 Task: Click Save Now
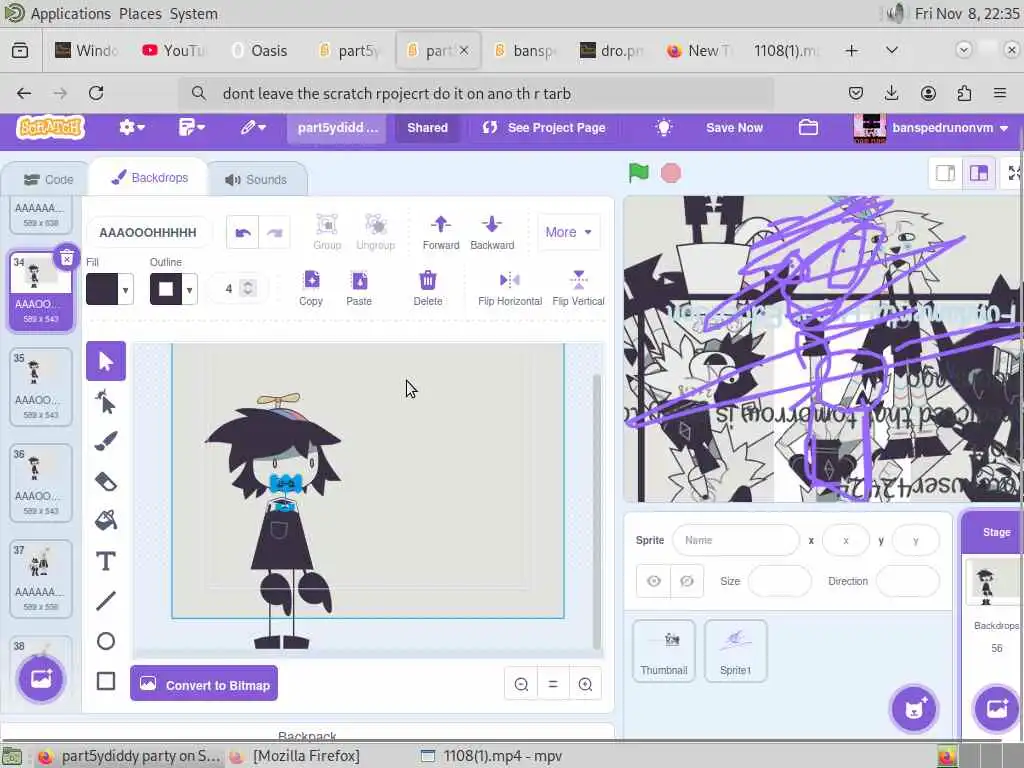point(734,127)
